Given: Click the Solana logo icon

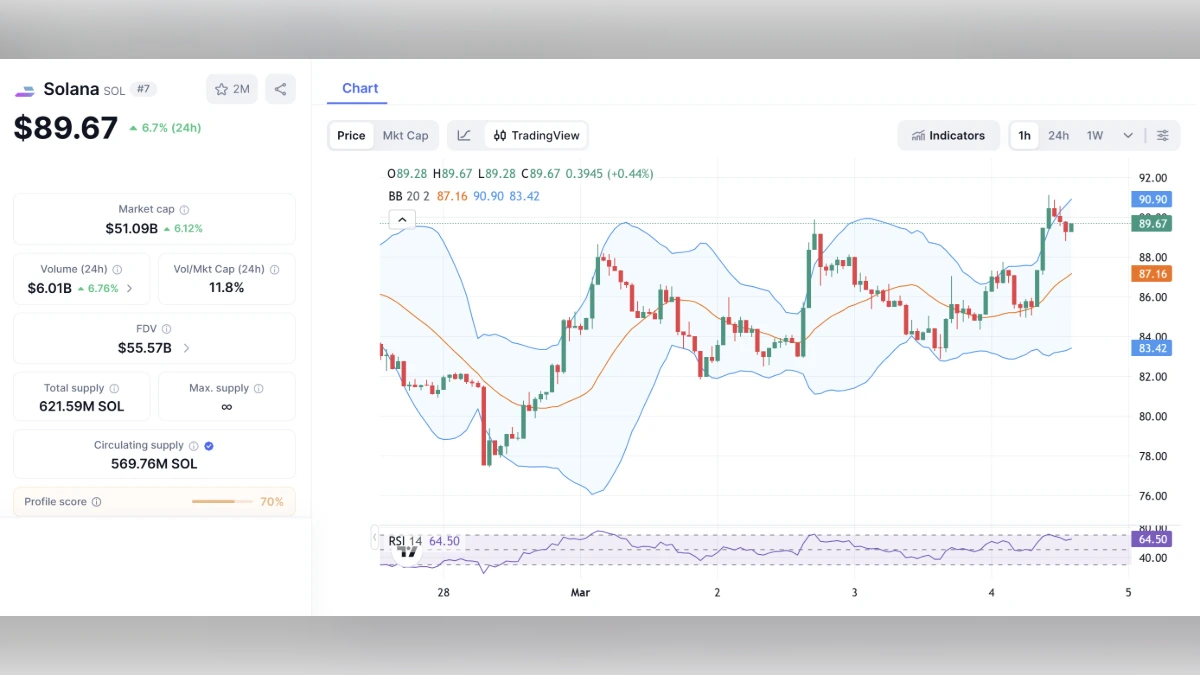Looking at the screenshot, I should click(x=24, y=89).
